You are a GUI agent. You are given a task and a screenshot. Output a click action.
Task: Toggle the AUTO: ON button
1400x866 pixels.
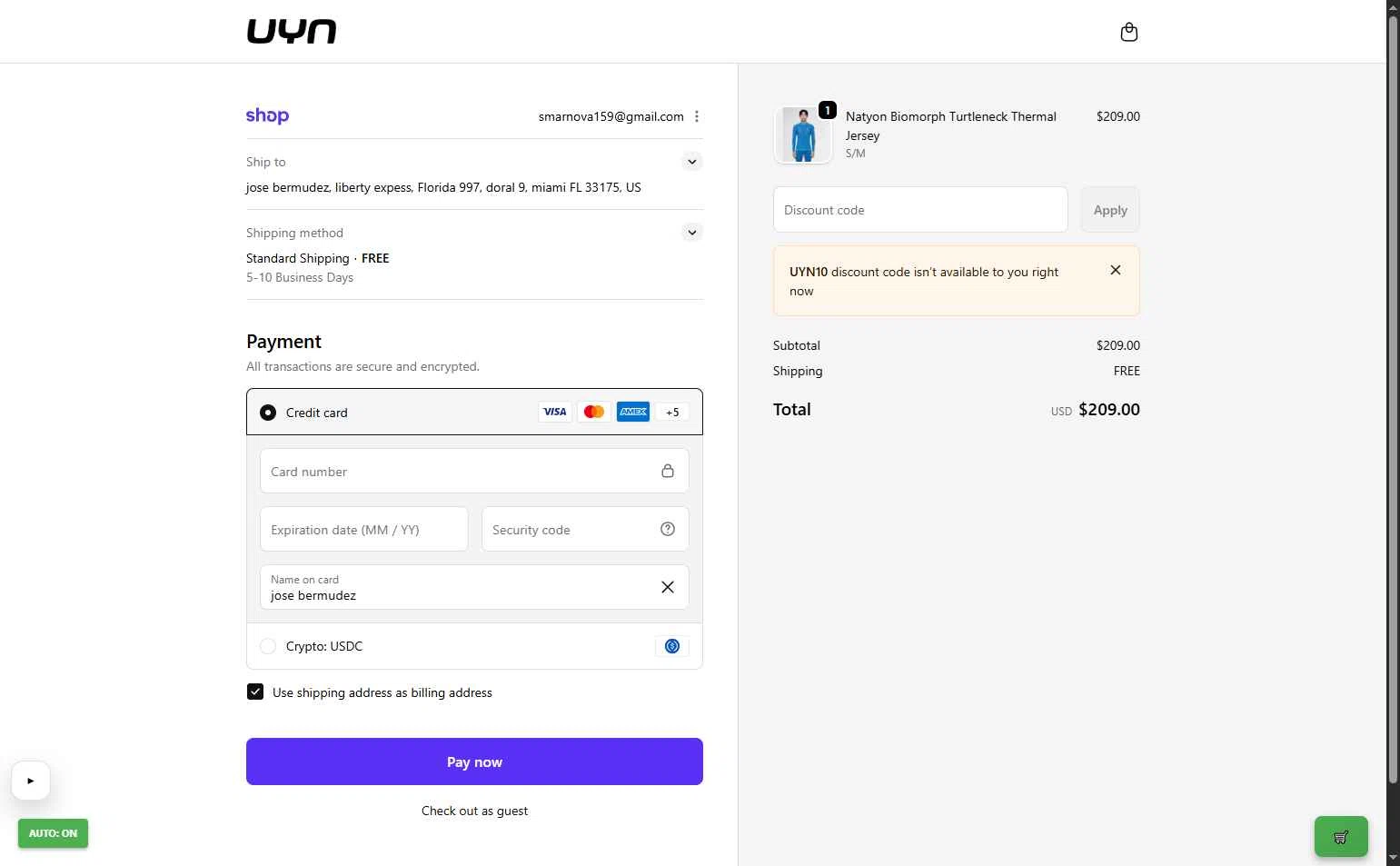coord(53,833)
